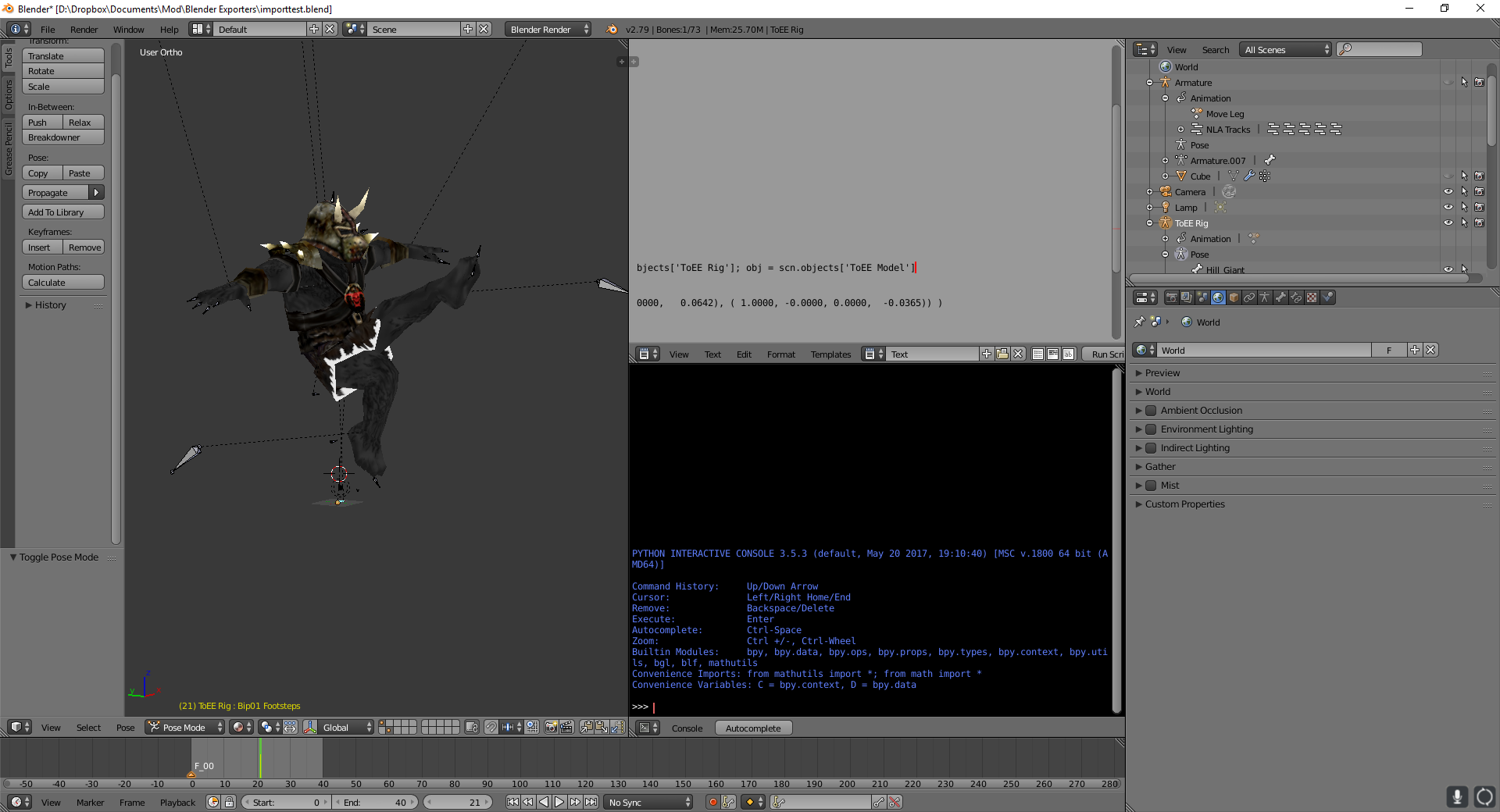Open the All Scenes outliner dropdown

click(1285, 49)
